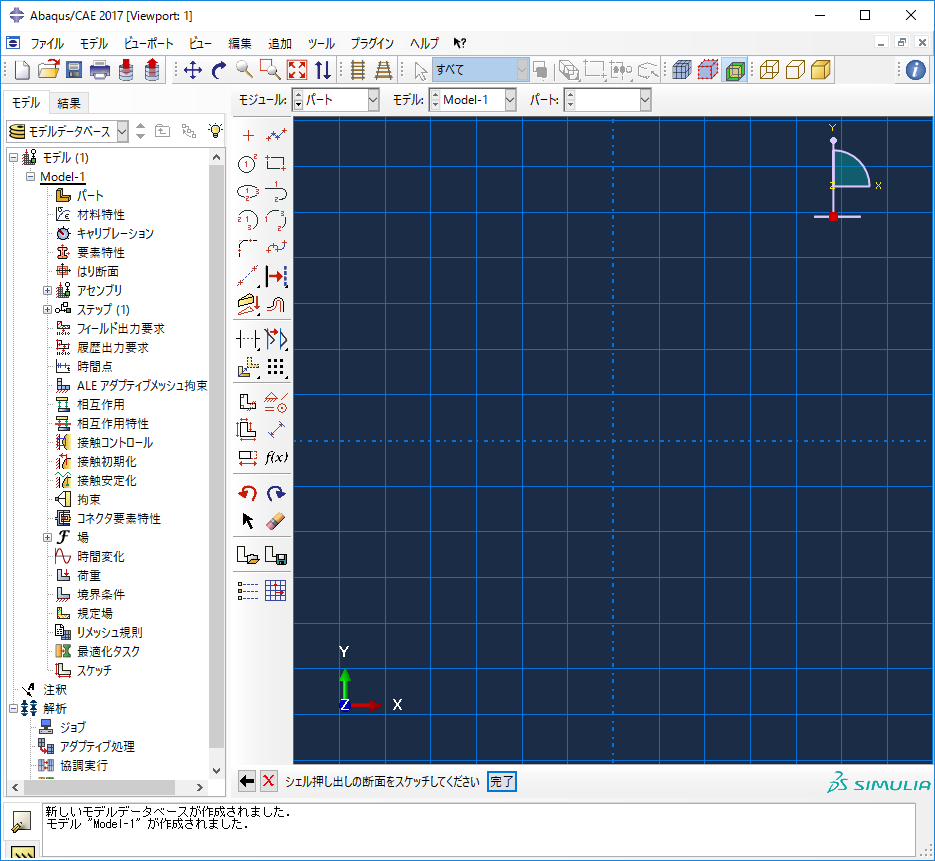Viewport: 935px width, 861px height.
Task: Open the f(x) parameter manager
Action: pos(275,457)
